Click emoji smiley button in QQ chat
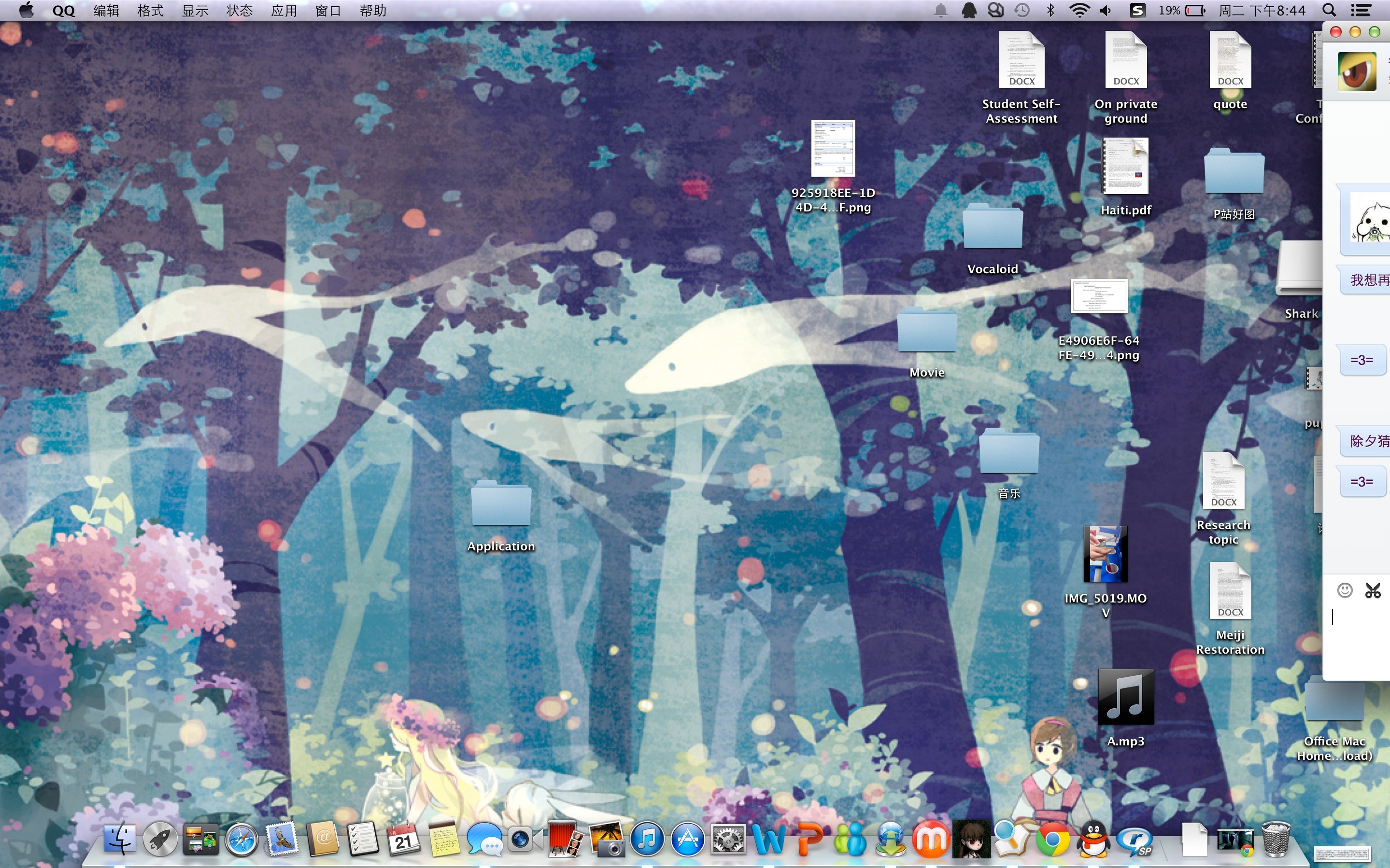This screenshot has width=1390, height=868. (x=1345, y=590)
